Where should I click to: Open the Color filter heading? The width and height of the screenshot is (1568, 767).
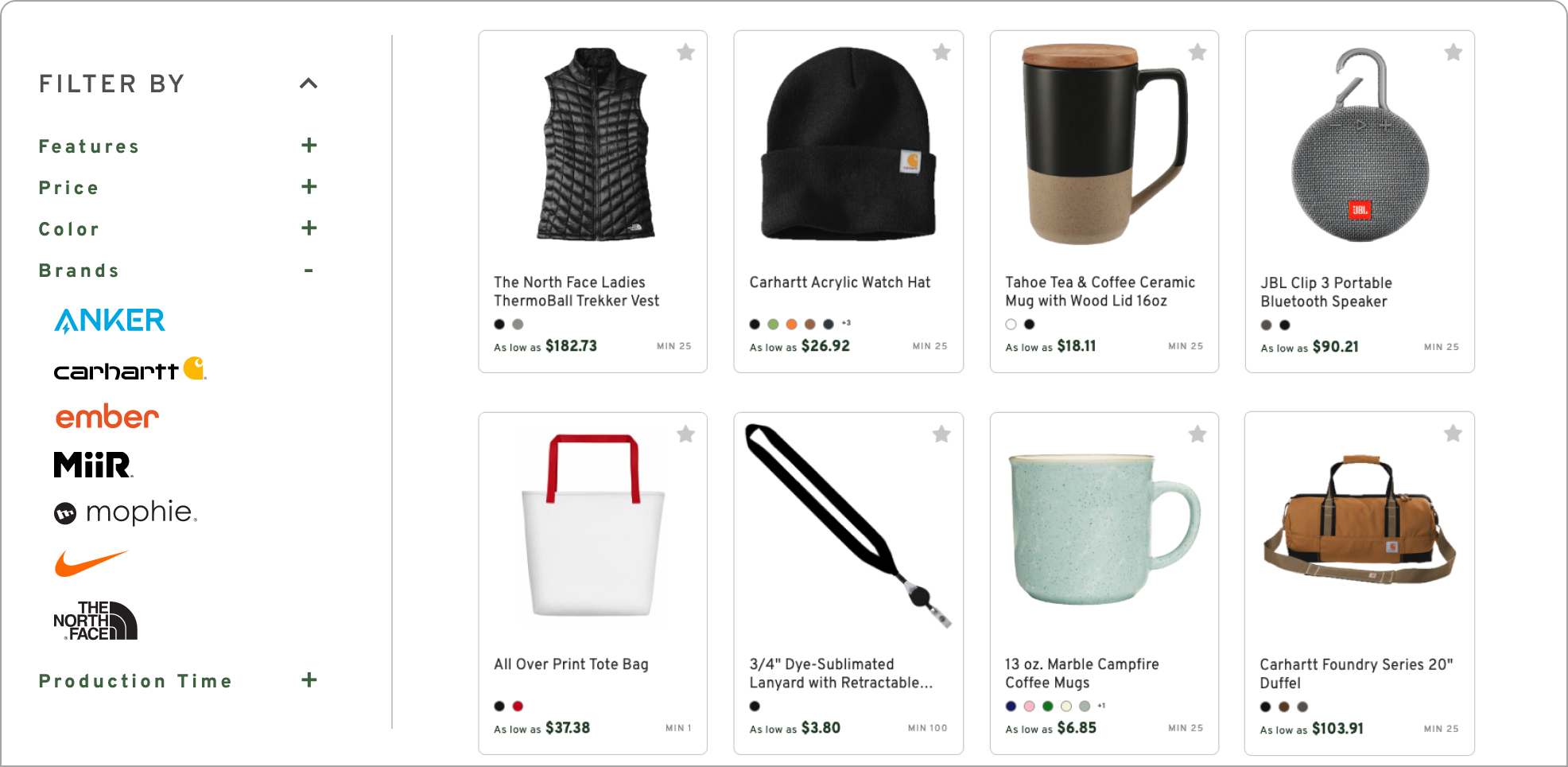click(x=69, y=229)
